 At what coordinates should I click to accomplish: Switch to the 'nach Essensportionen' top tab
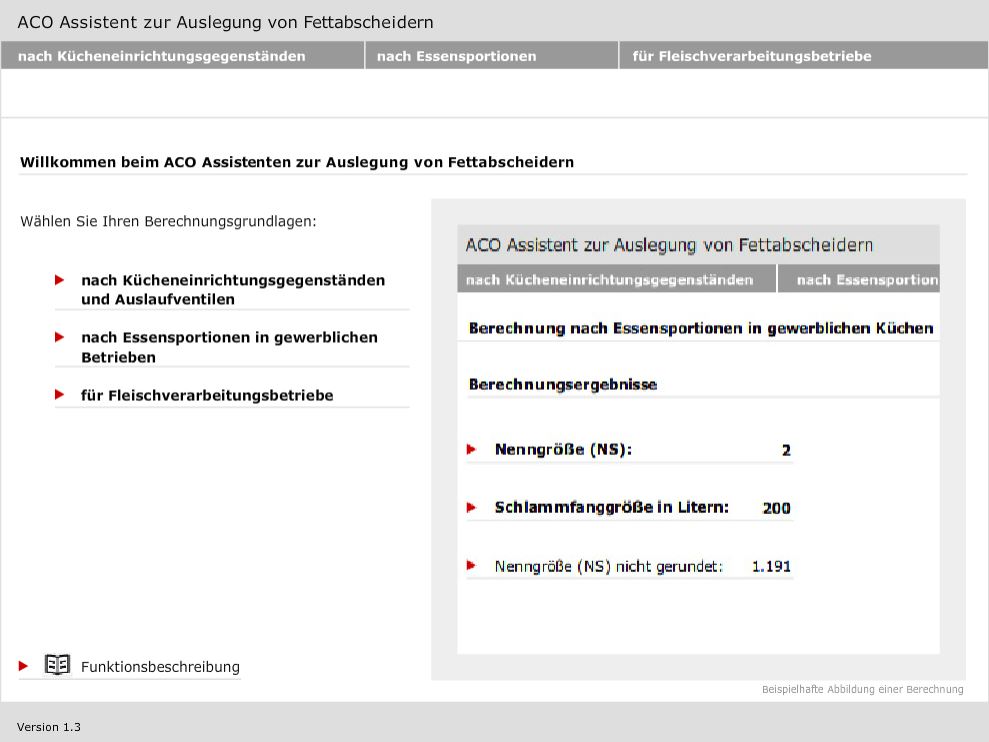click(x=491, y=56)
